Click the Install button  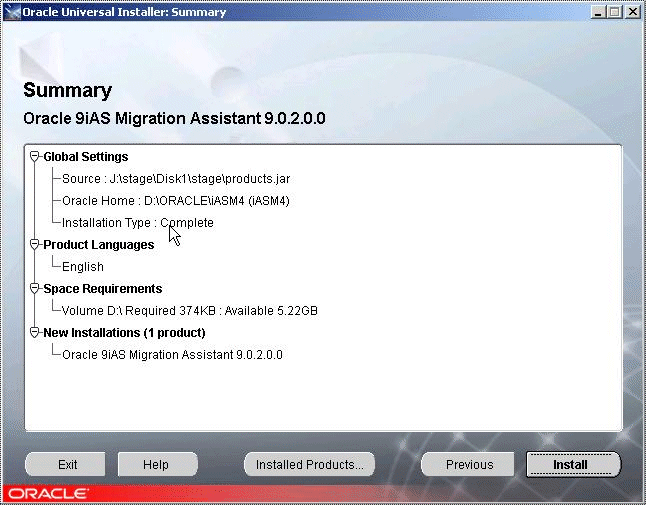[x=573, y=465]
